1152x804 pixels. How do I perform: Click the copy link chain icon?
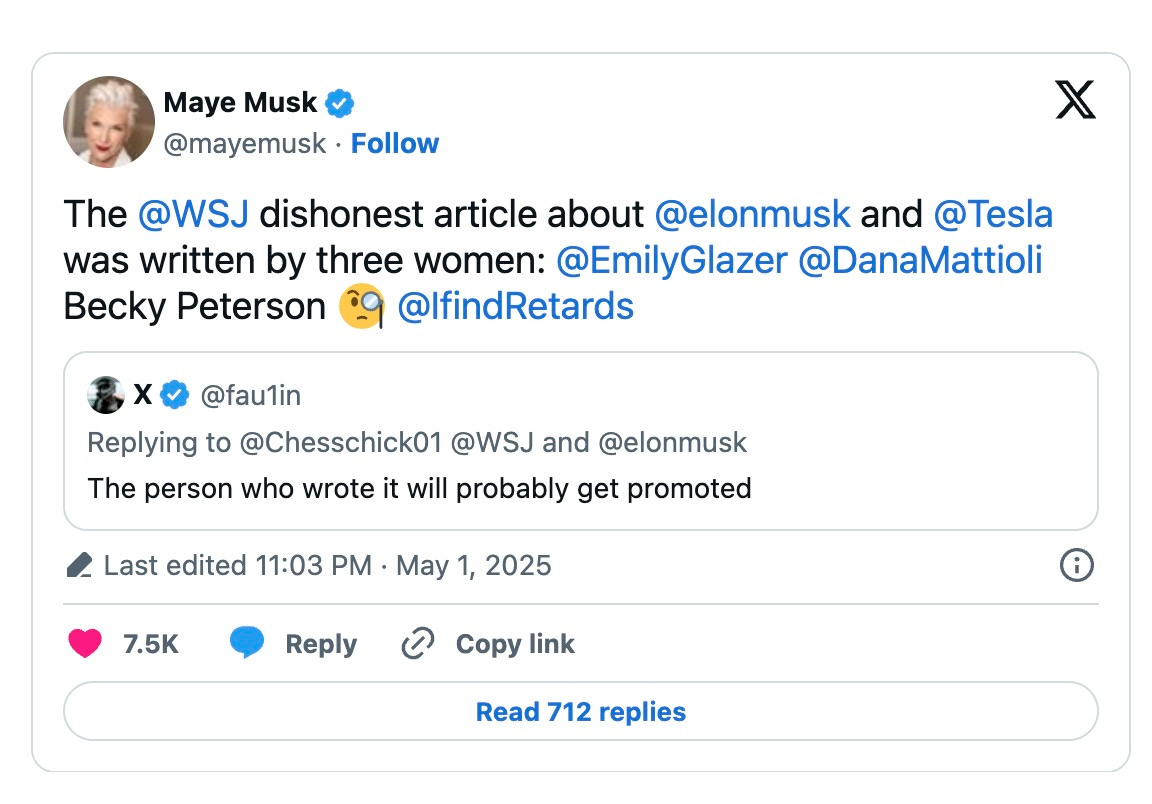418,644
